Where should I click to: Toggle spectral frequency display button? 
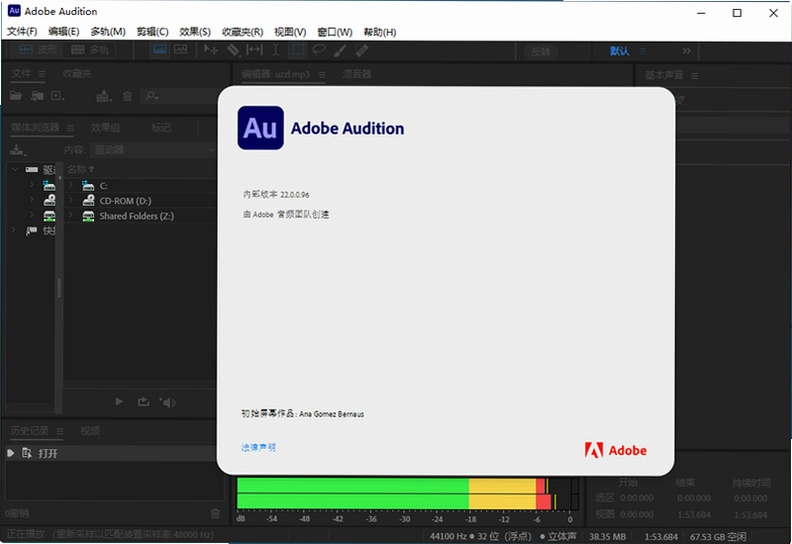pyautogui.click(x=160, y=50)
